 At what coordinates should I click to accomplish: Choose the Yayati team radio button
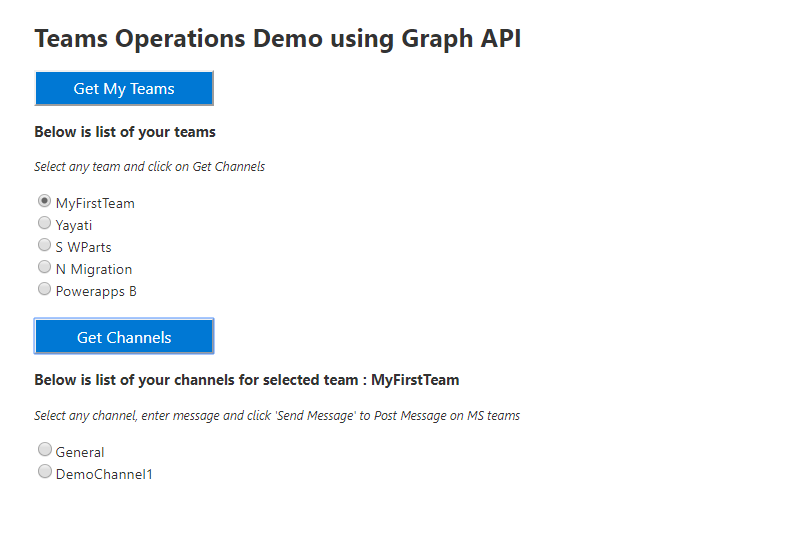point(45,224)
